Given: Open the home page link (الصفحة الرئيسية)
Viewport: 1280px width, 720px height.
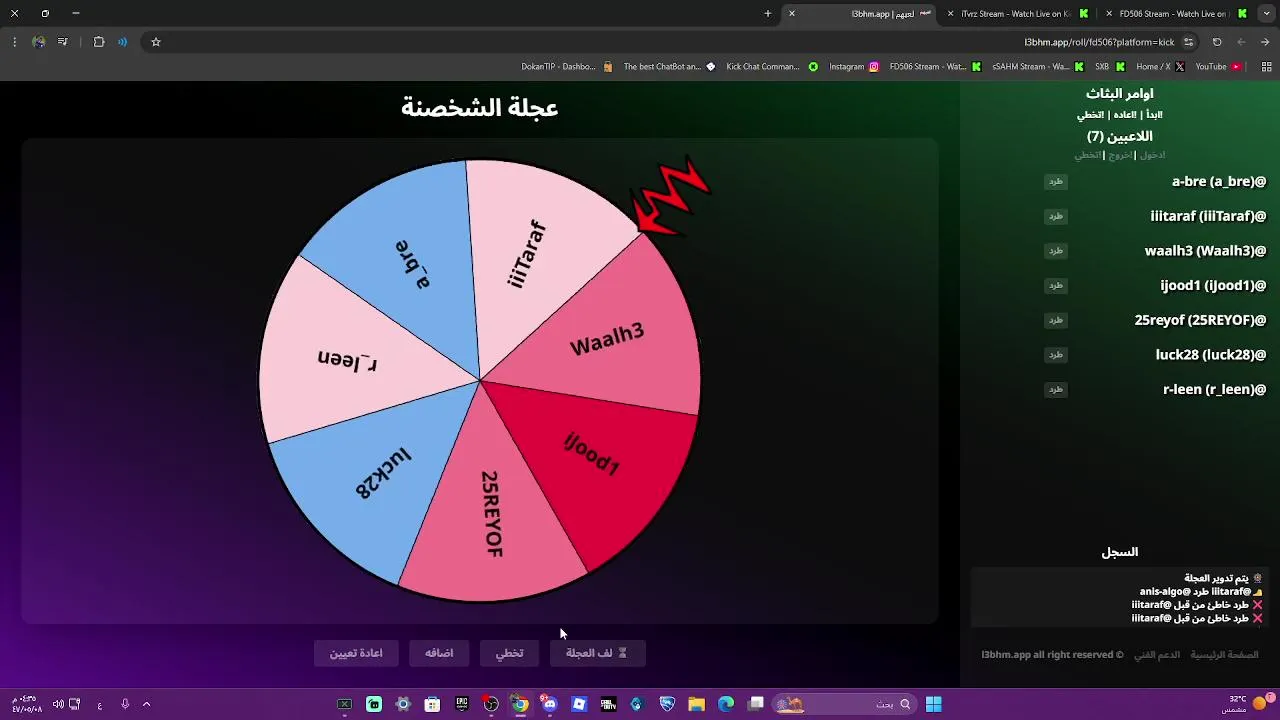Looking at the screenshot, I should point(1225,655).
